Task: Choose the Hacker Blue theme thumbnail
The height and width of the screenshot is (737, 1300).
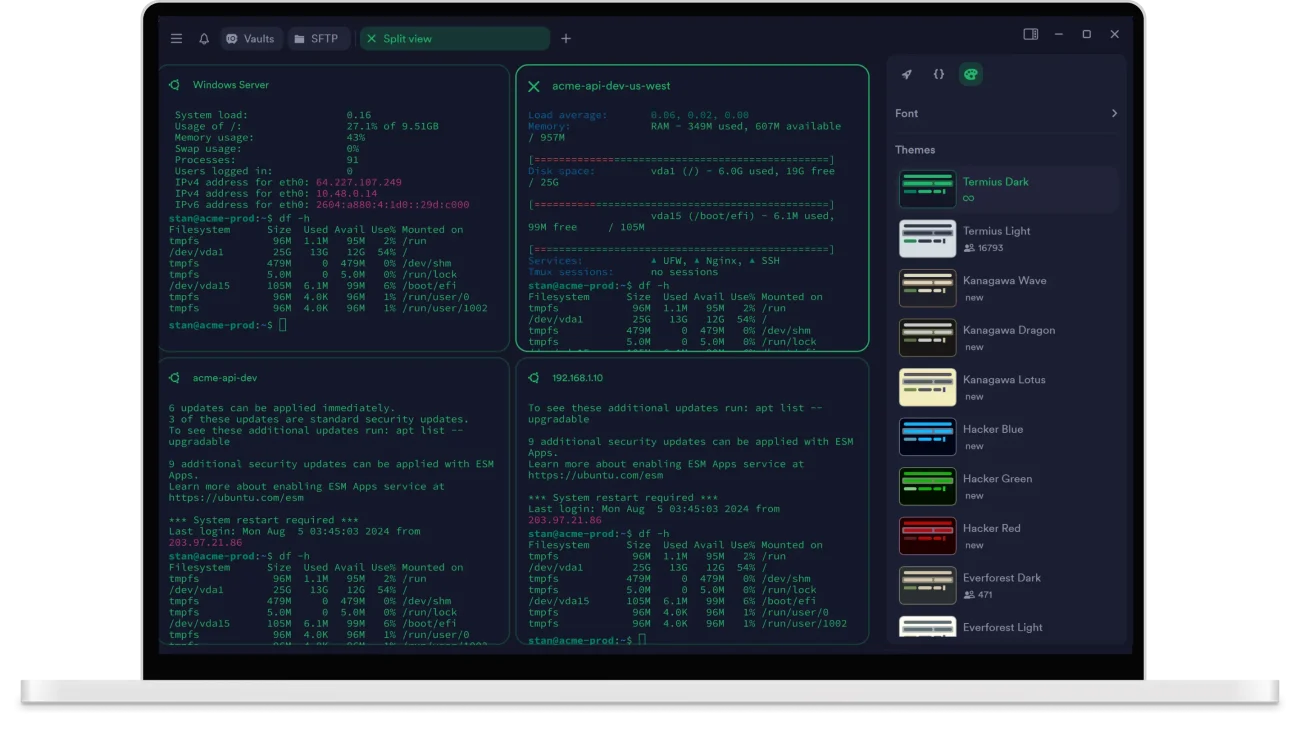Action: coord(927,437)
